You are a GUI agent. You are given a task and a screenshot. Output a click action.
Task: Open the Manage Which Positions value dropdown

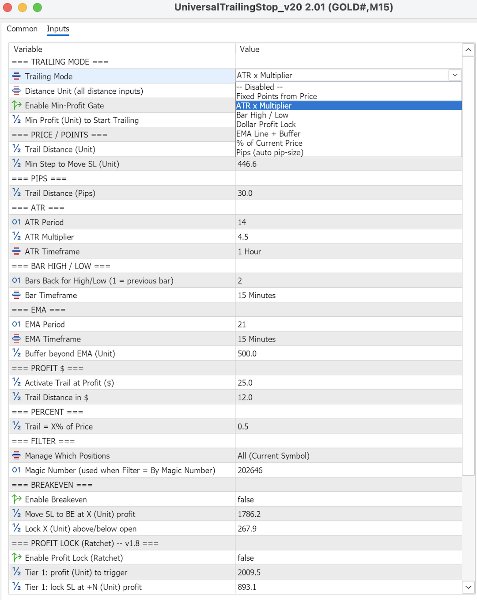pyautogui.click(x=348, y=455)
